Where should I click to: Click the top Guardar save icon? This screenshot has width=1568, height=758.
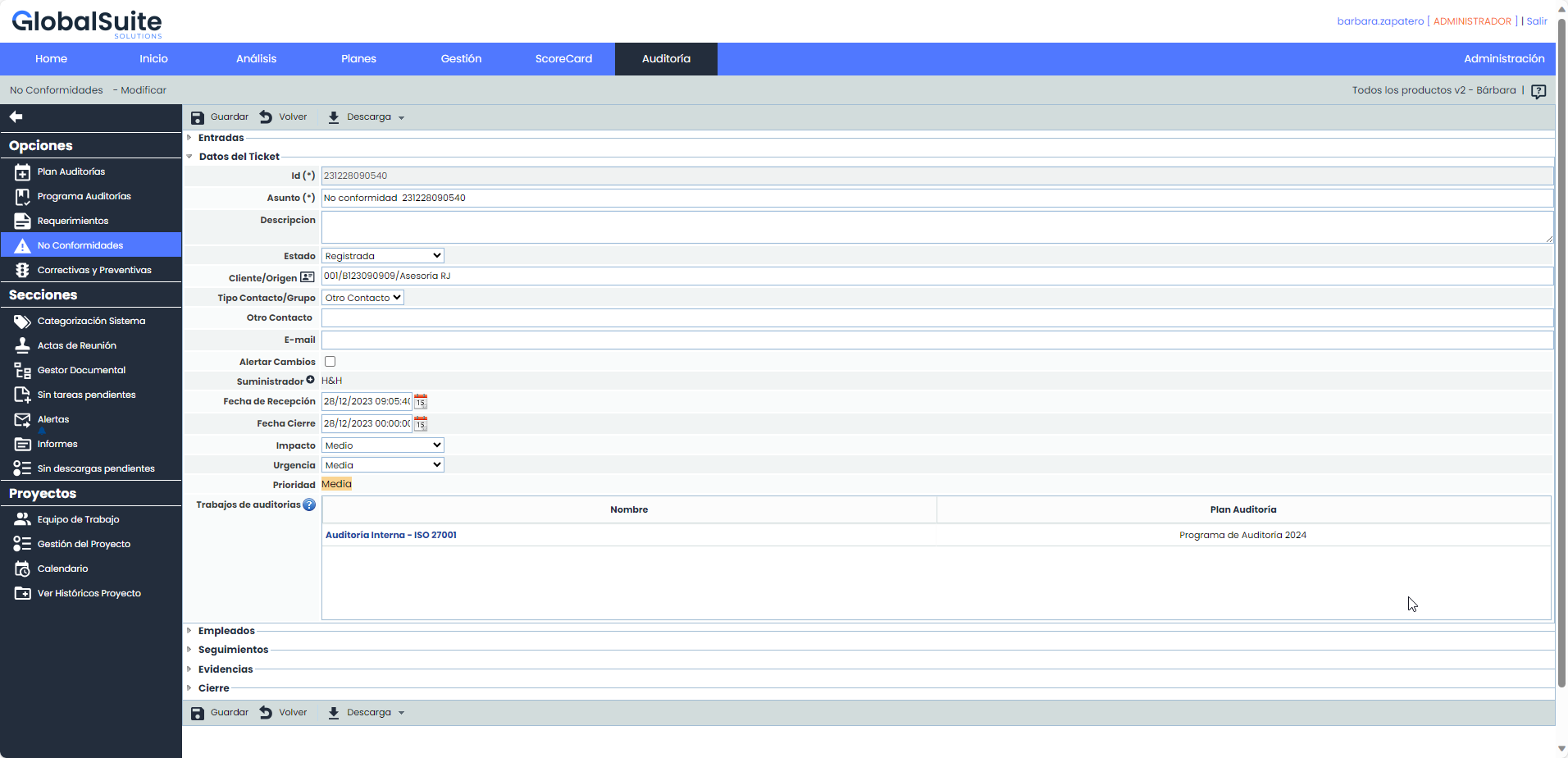coord(198,117)
